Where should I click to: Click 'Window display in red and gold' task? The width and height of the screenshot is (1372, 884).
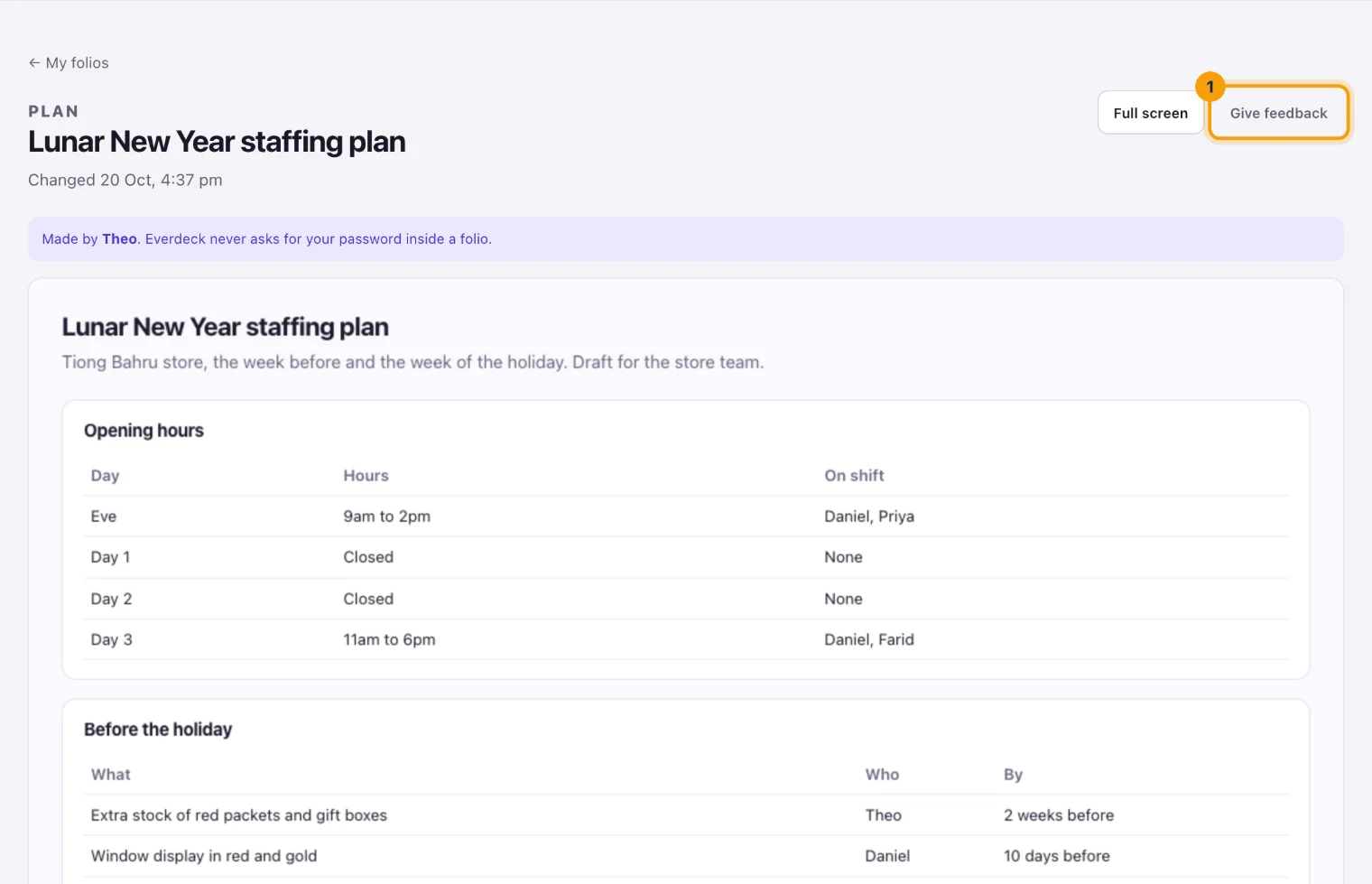pos(204,856)
